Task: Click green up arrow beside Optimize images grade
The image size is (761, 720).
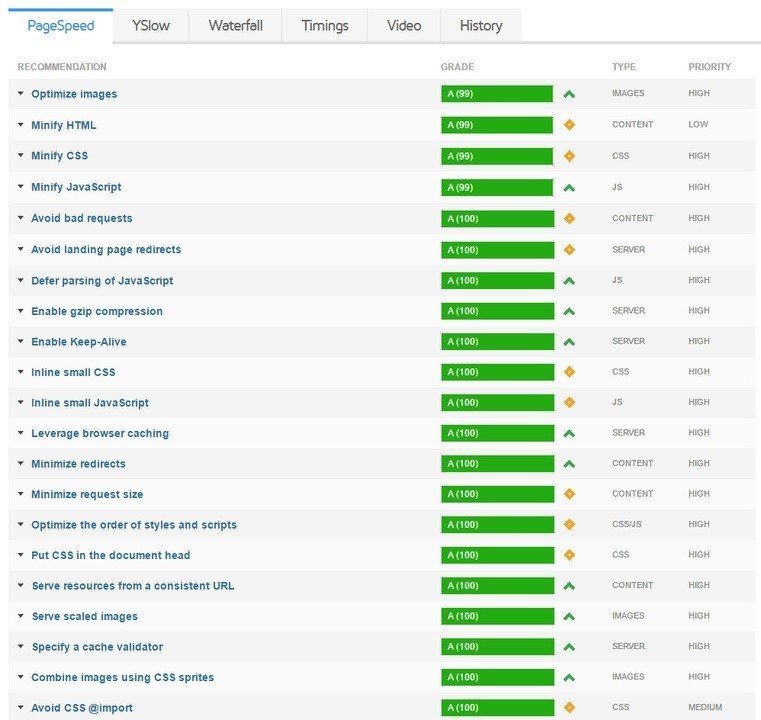Action: (x=569, y=94)
